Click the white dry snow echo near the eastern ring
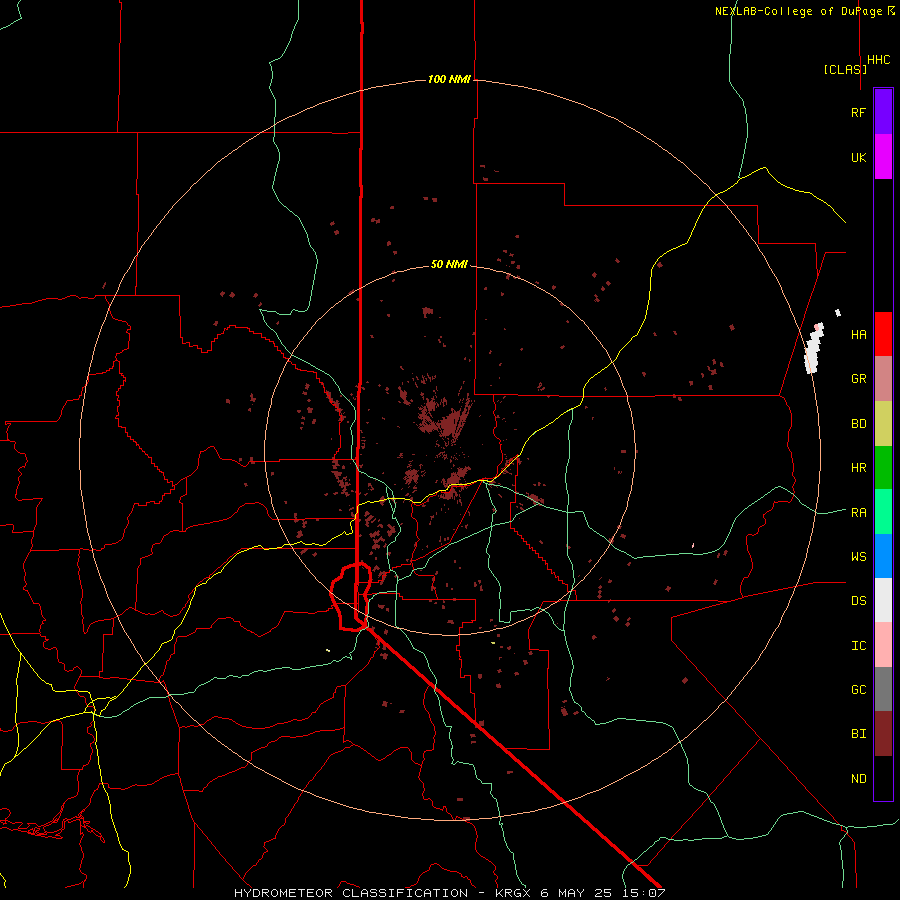The width and height of the screenshot is (900, 900). 814,348
